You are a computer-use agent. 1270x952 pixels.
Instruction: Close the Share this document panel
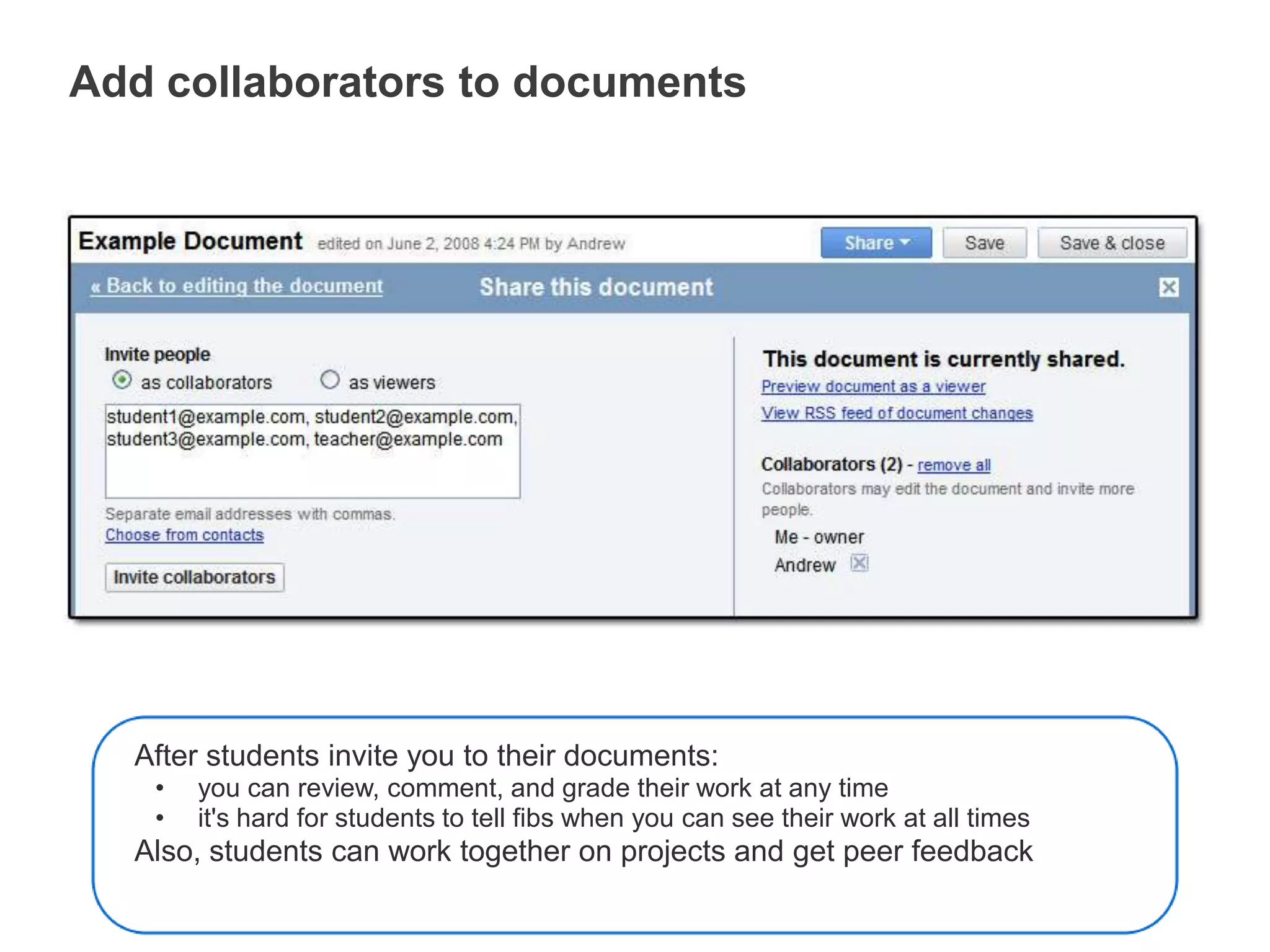(x=1168, y=287)
